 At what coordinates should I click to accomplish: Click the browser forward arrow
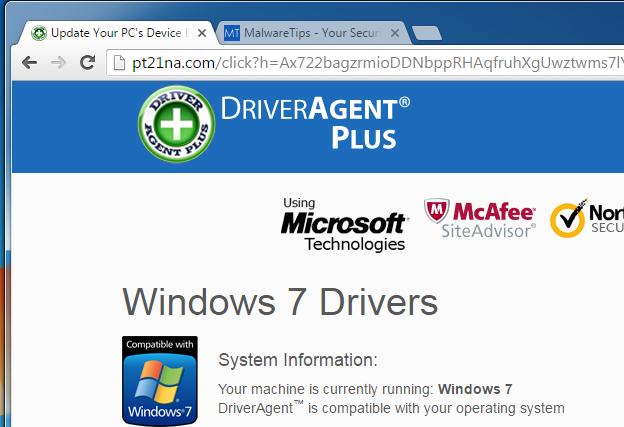coord(58,62)
